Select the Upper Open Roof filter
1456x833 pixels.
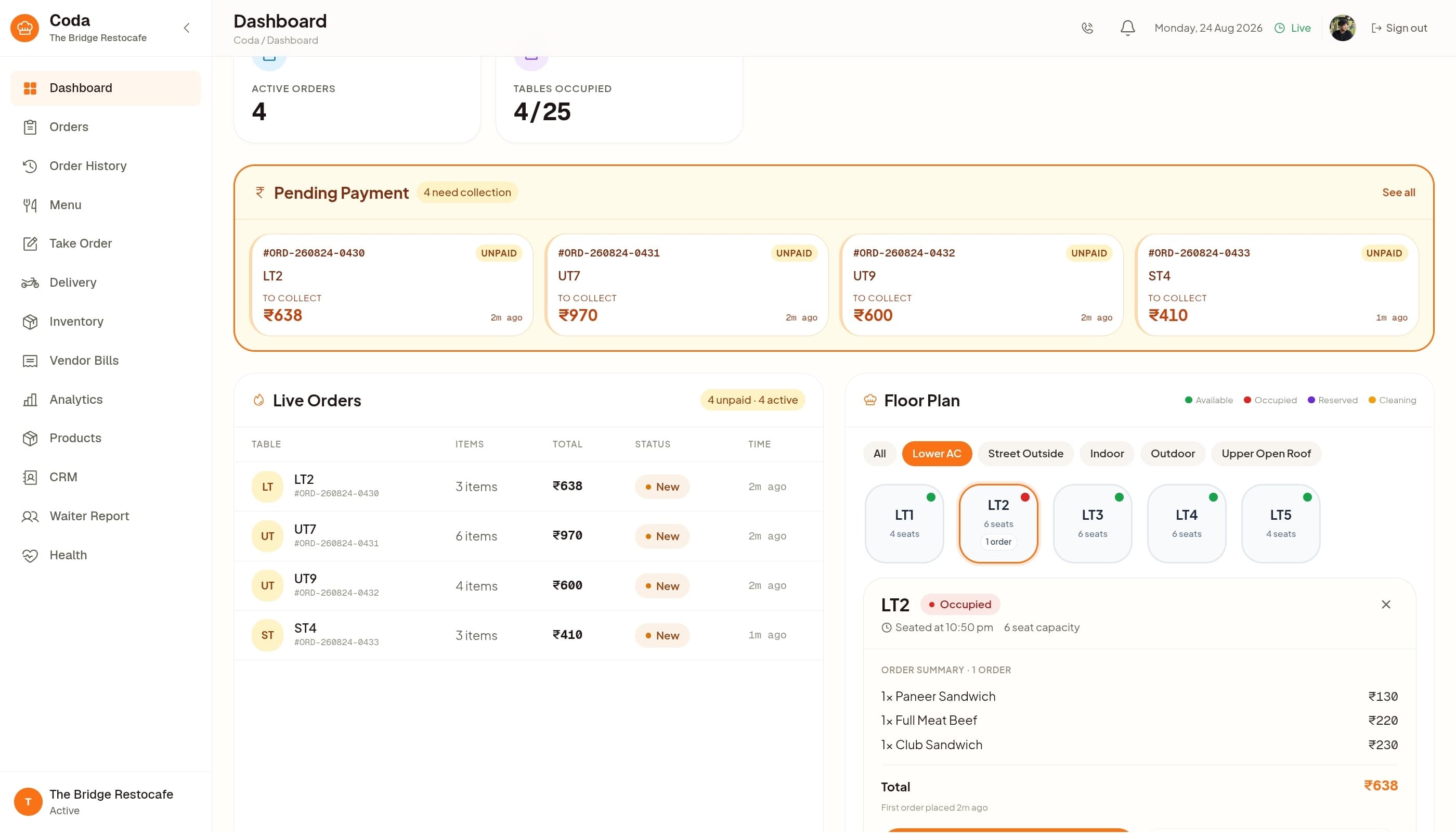(x=1266, y=453)
